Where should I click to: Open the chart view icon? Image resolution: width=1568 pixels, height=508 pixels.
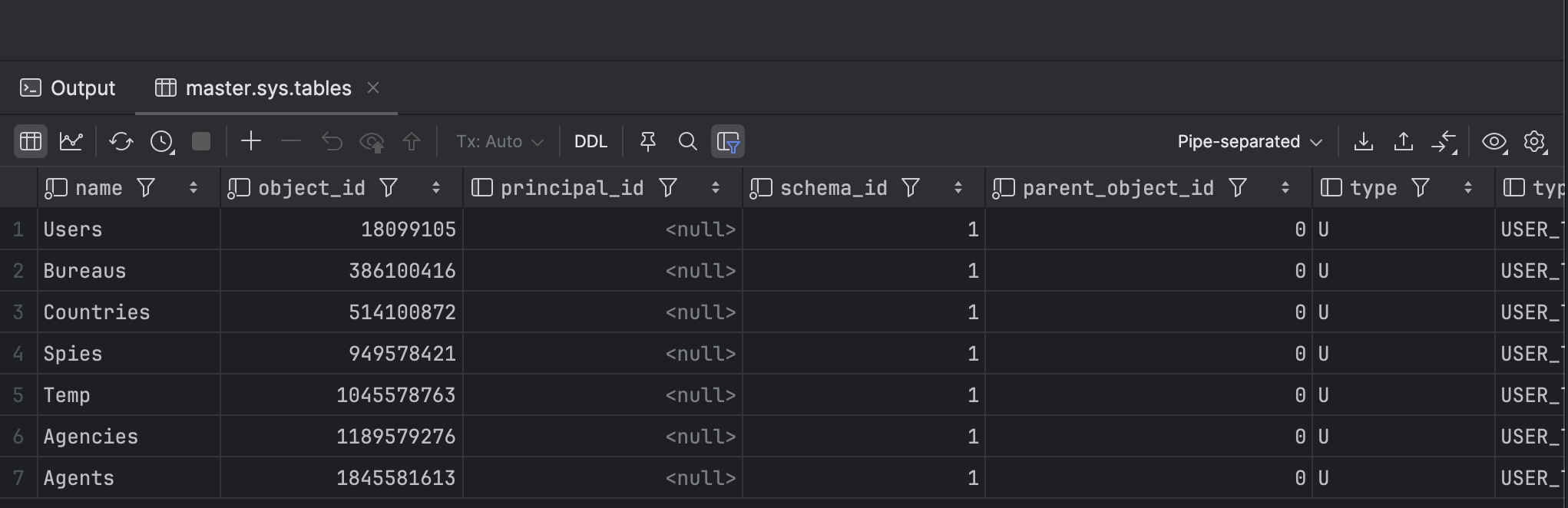point(71,142)
